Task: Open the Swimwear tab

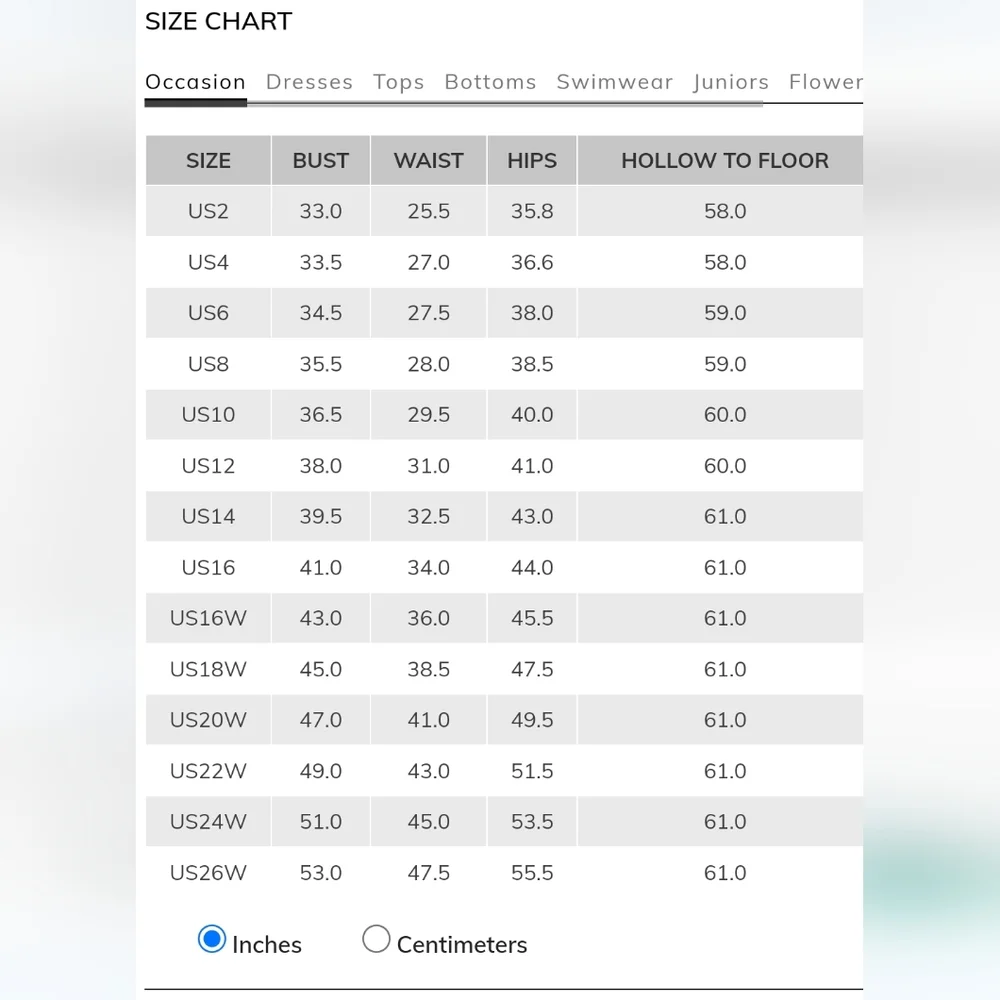Action: click(x=614, y=82)
